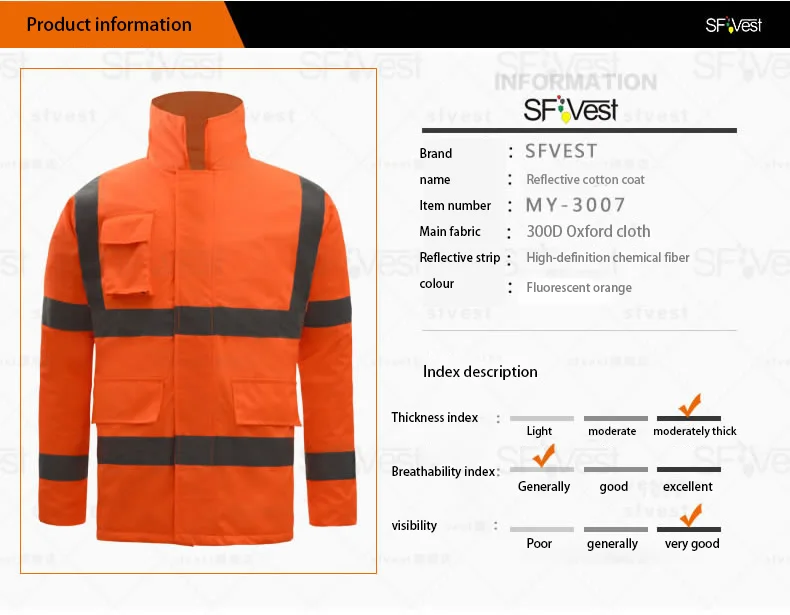
Task: Click the colour field label
Action: (436, 284)
